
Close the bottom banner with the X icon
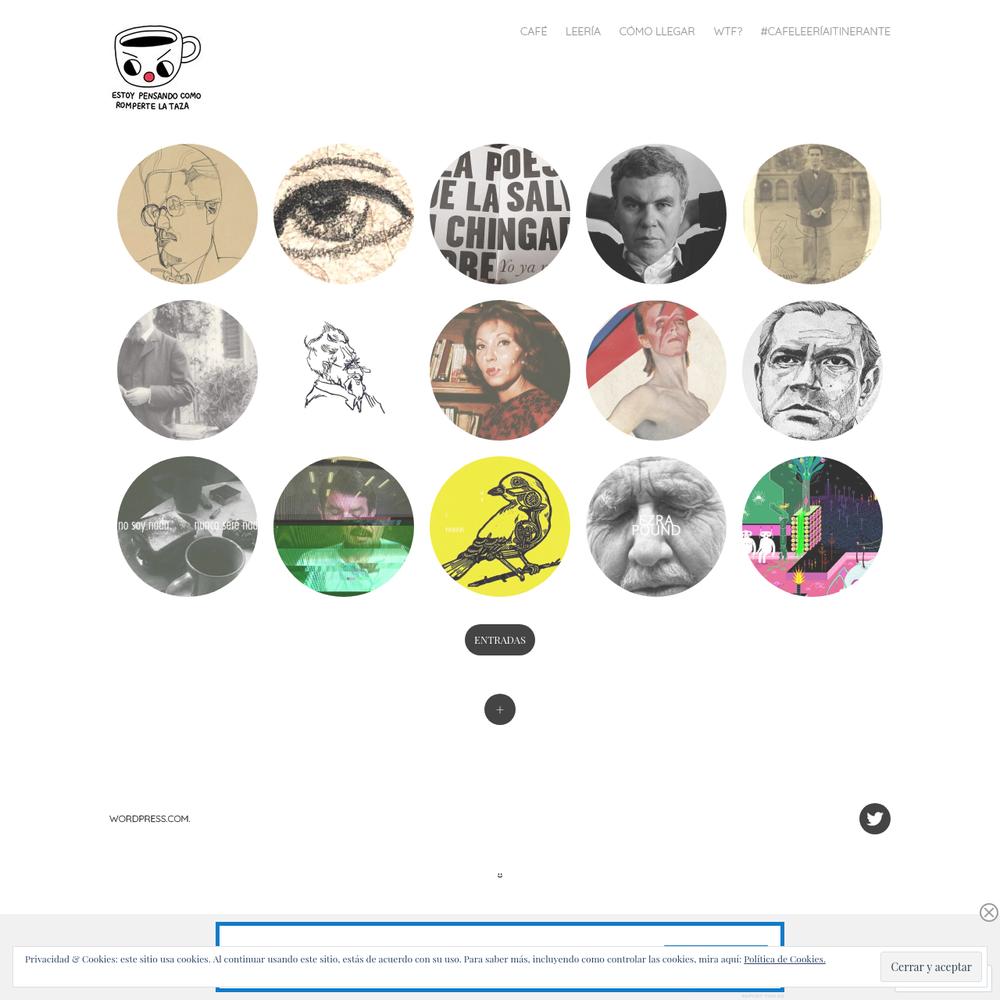[x=989, y=912]
